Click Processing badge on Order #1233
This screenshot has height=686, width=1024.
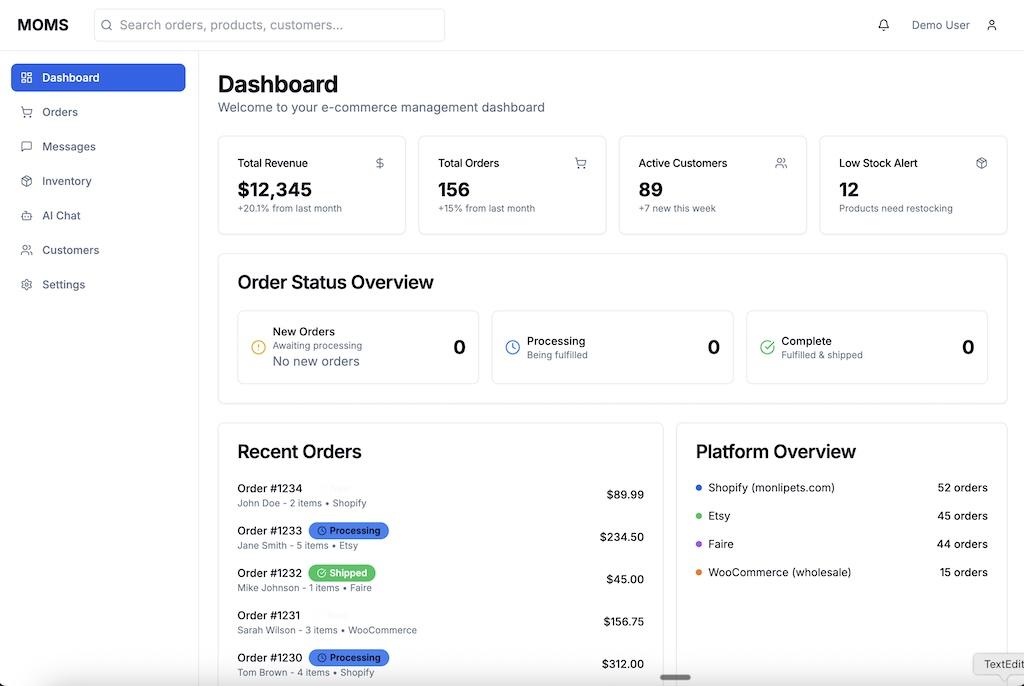349,531
